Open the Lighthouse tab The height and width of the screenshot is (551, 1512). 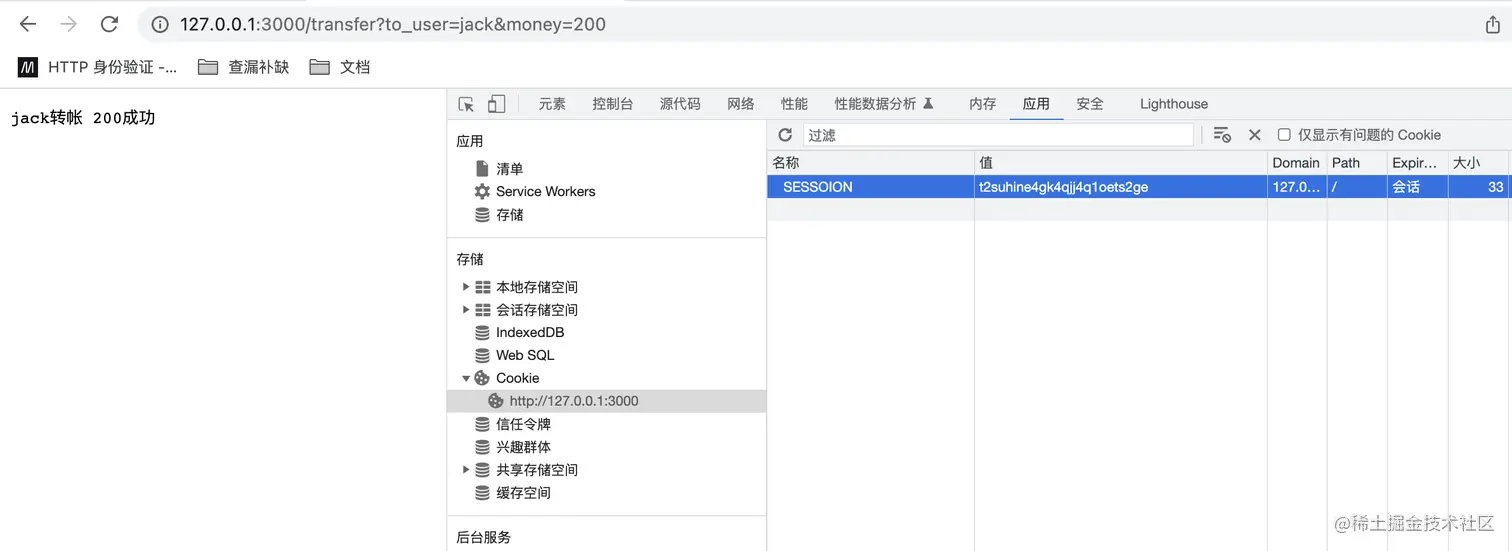click(1174, 104)
